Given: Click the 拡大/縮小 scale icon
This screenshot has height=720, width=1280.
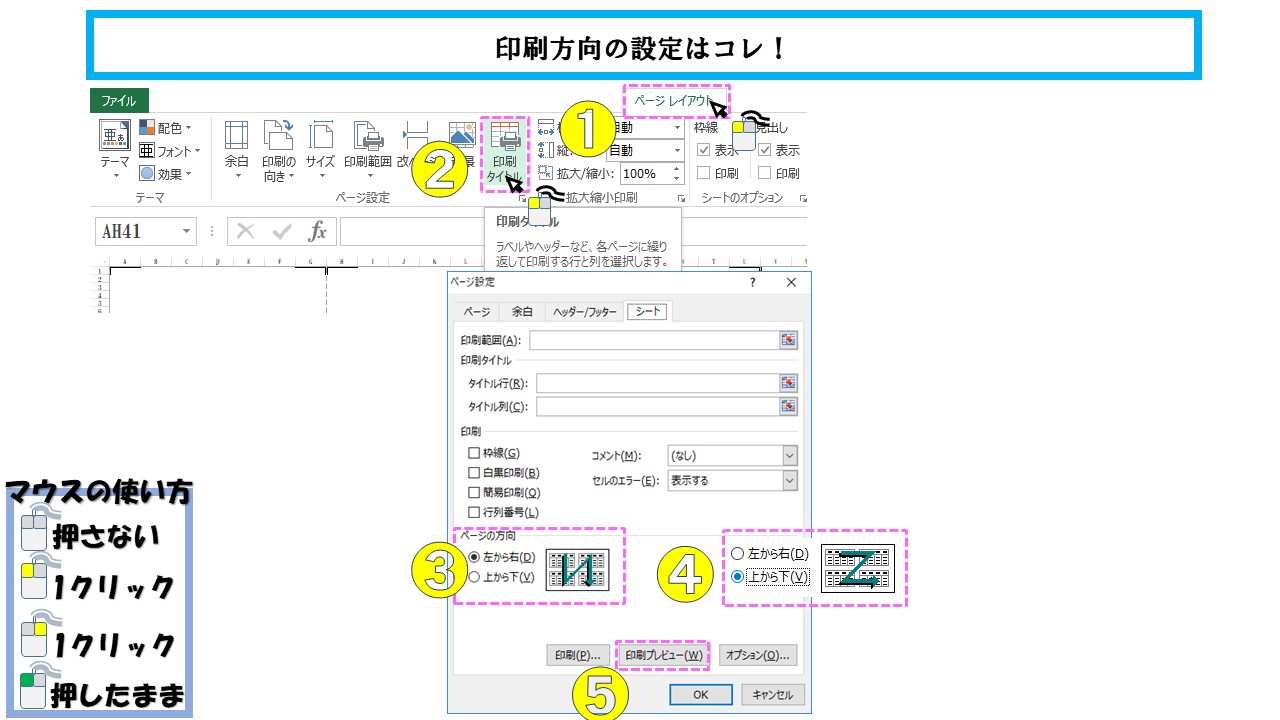Looking at the screenshot, I should (546, 173).
